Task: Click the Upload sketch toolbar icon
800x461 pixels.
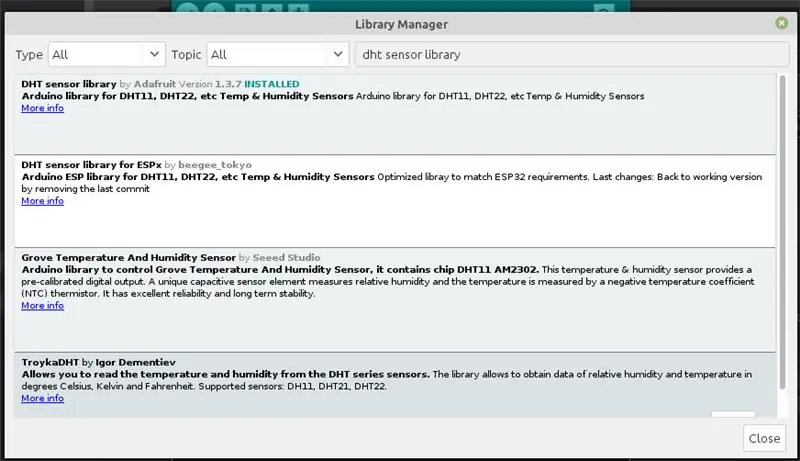Action: tap(214, 8)
